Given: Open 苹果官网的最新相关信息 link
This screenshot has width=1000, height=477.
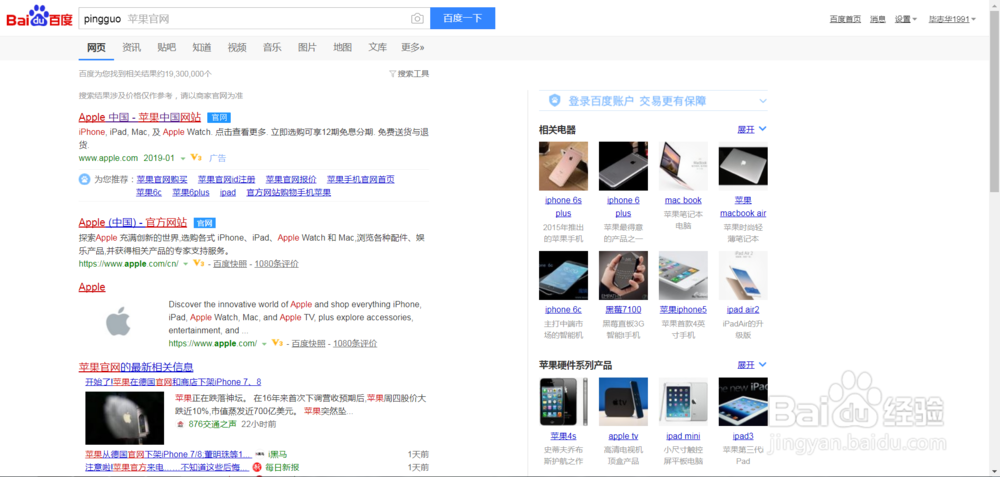Looking at the screenshot, I should pyautogui.click(x=136, y=367).
